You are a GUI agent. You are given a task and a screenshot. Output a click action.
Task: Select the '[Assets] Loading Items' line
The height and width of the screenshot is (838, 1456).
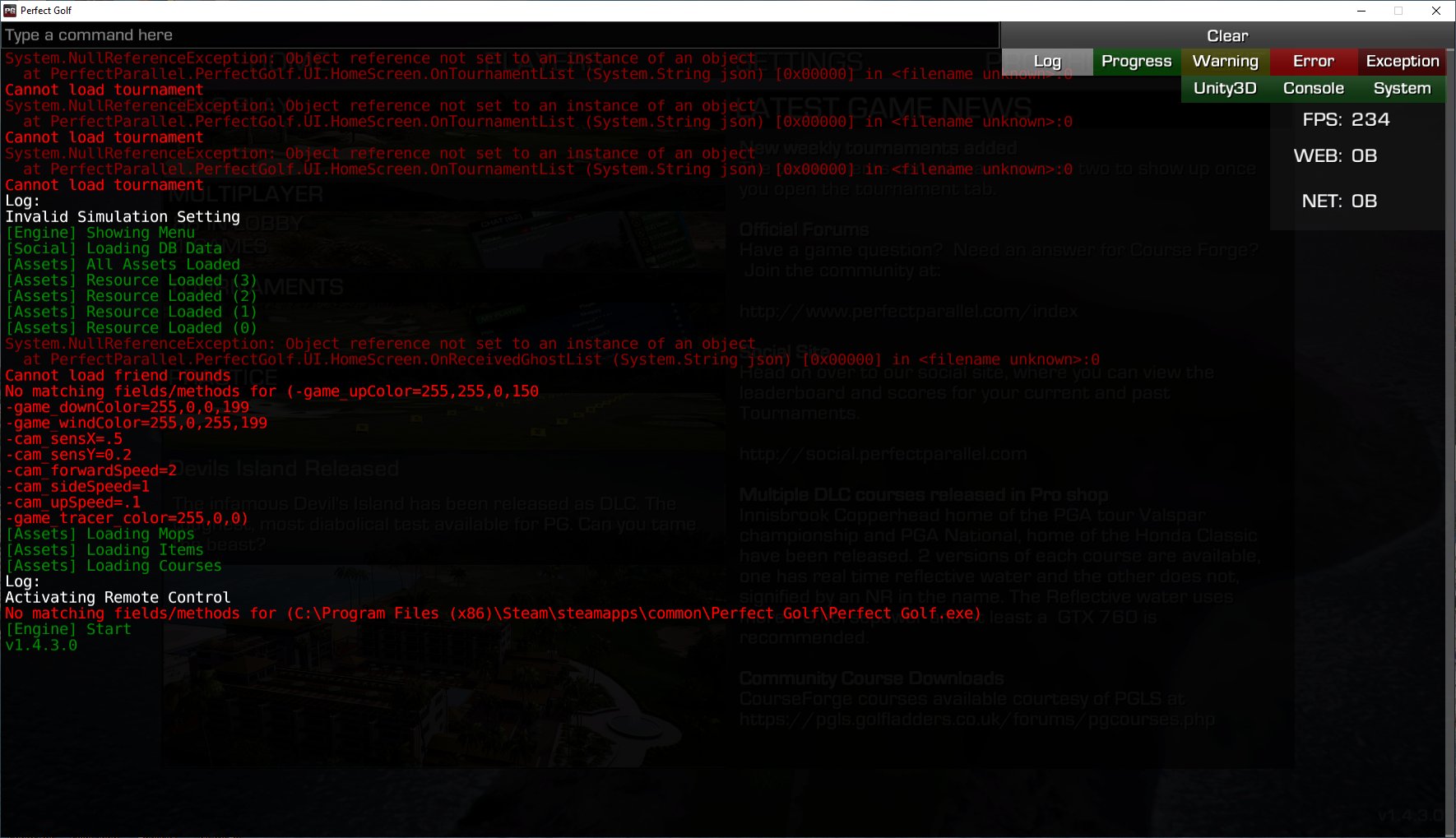click(104, 550)
